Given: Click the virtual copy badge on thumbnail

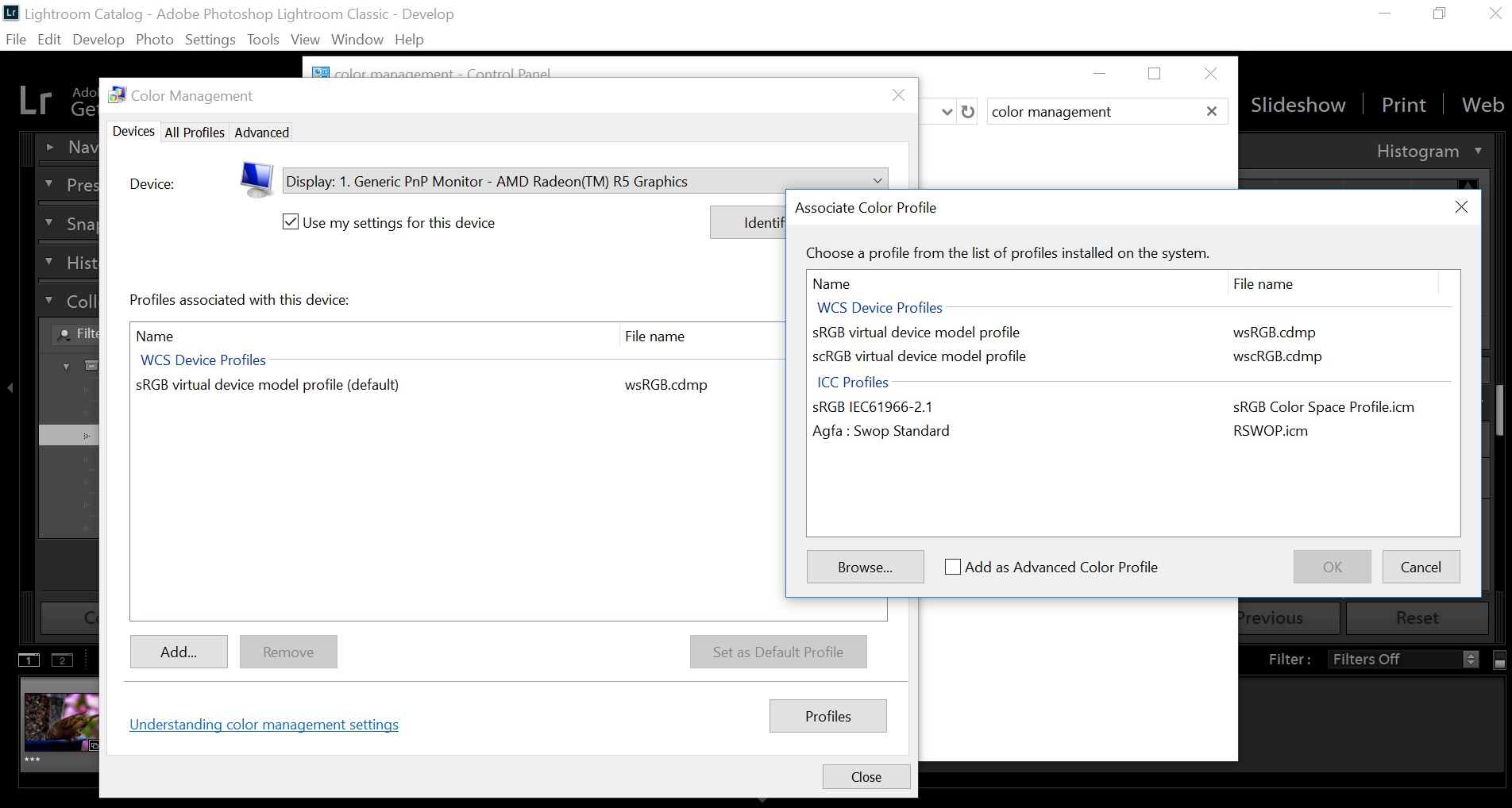Looking at the screenshot, I should (94, 745).
